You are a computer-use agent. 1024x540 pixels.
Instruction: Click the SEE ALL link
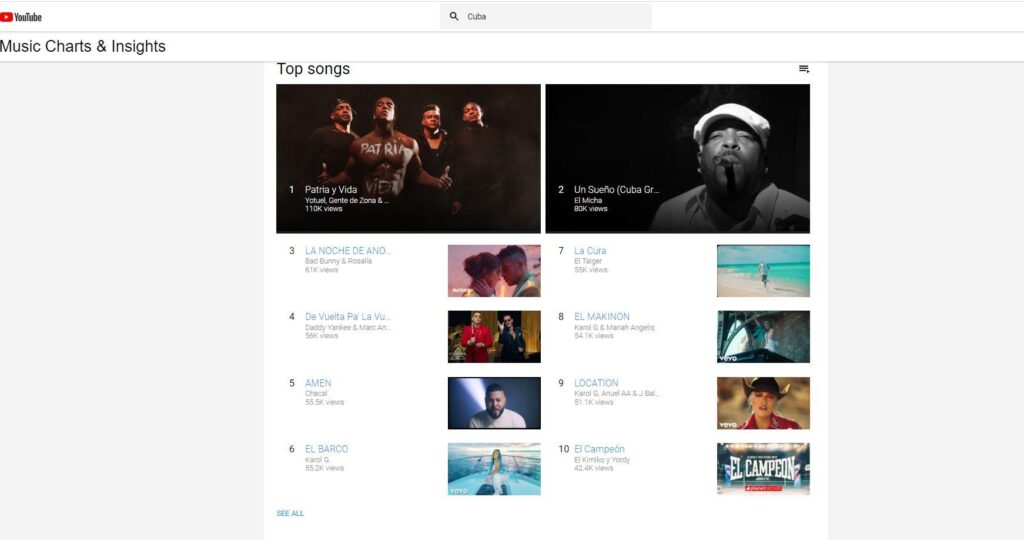[290, 514]
